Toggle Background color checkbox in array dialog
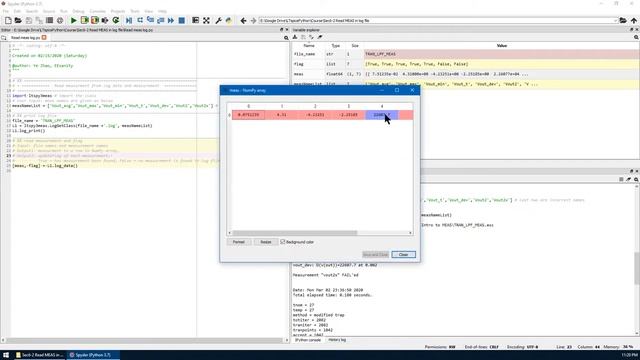 282,242
